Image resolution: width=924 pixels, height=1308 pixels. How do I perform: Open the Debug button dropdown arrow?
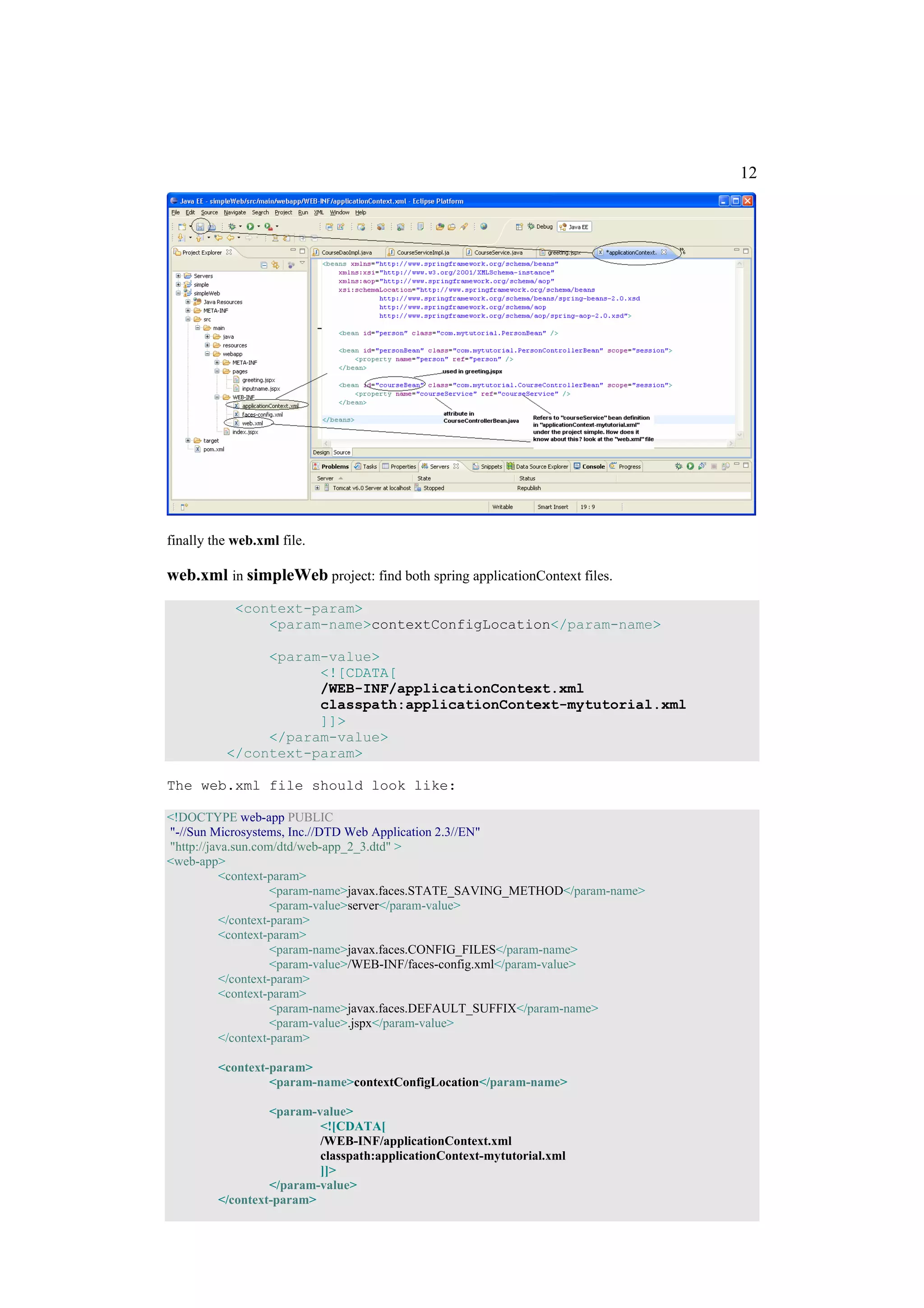pyautogui.click(x=240, y=227)
